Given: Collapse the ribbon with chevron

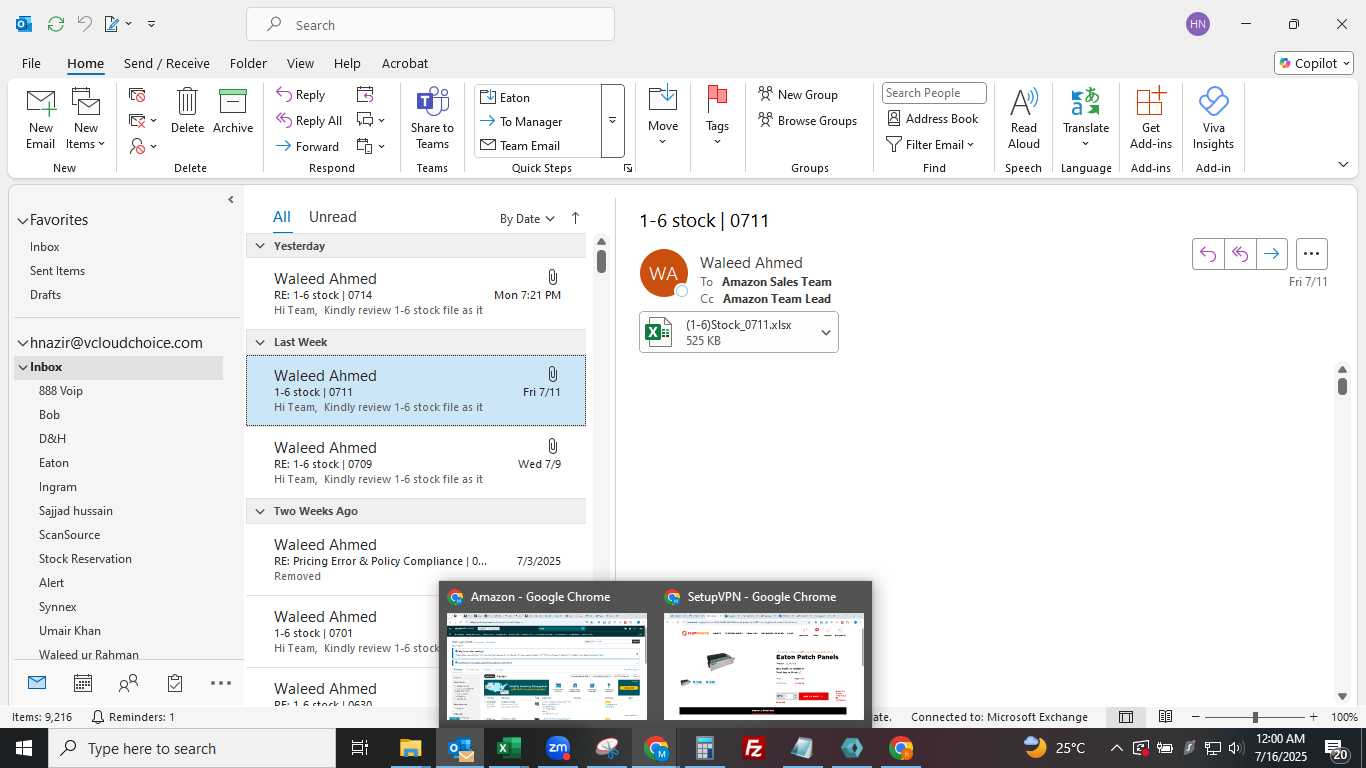Looking at the screenshot, I should tap(1343, 164).
